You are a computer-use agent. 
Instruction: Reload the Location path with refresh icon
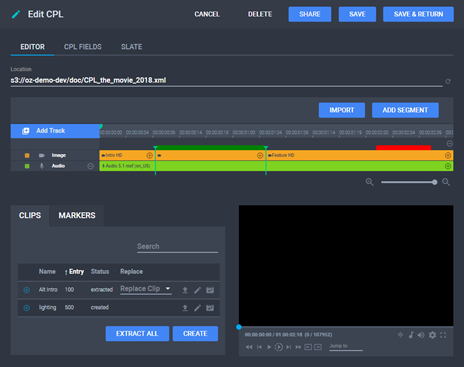[x=448, y=81]
